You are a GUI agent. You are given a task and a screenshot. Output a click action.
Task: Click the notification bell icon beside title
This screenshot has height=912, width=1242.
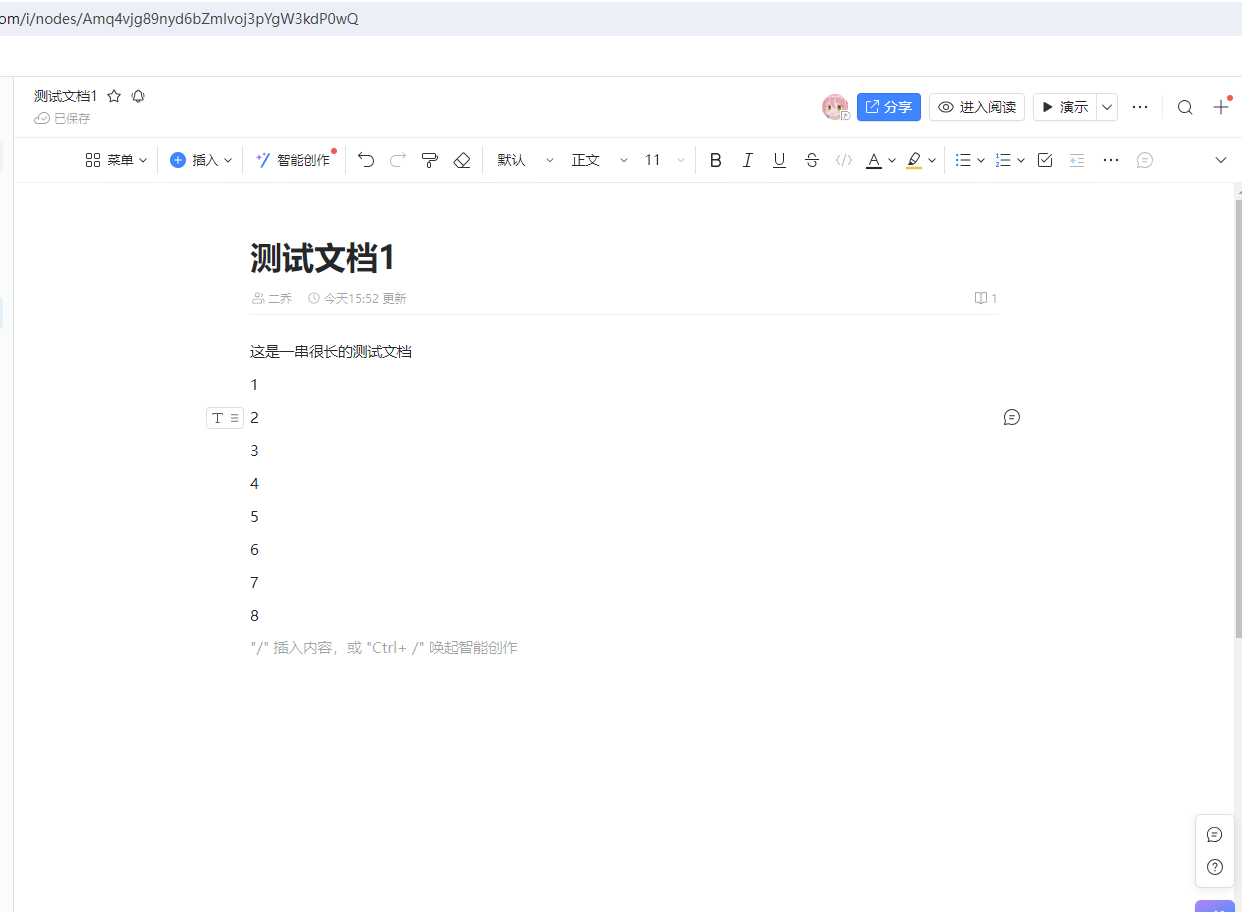point(138,96)
